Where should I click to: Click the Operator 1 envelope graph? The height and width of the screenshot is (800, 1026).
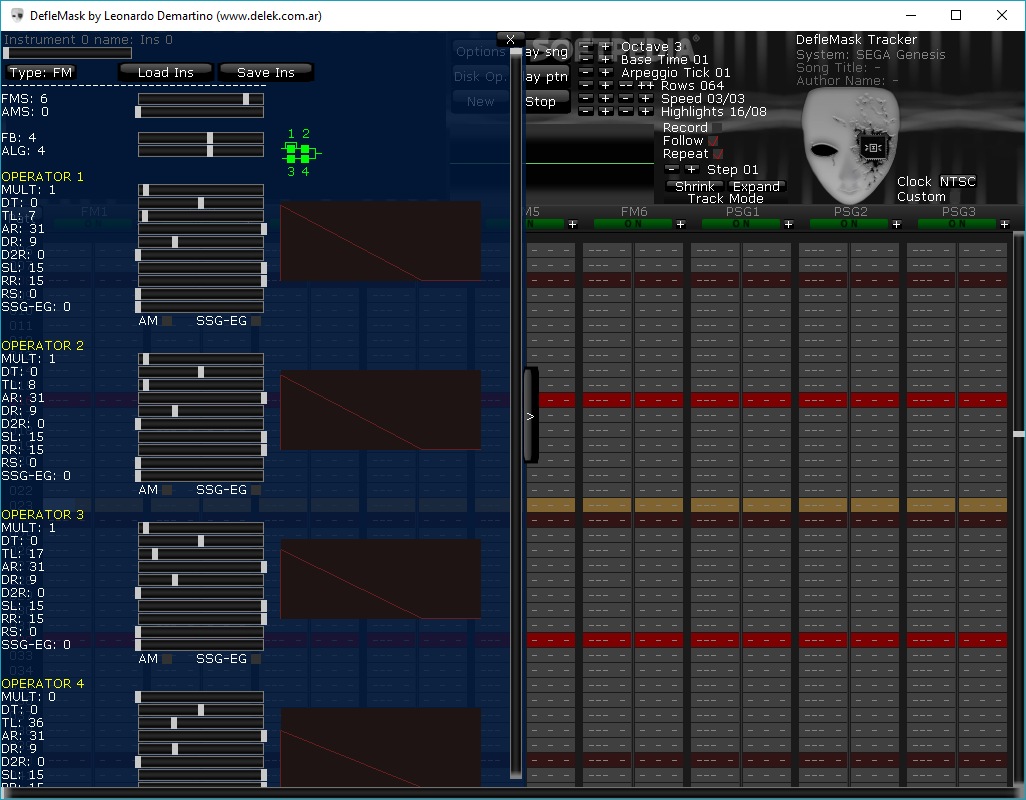click(381, 242)
